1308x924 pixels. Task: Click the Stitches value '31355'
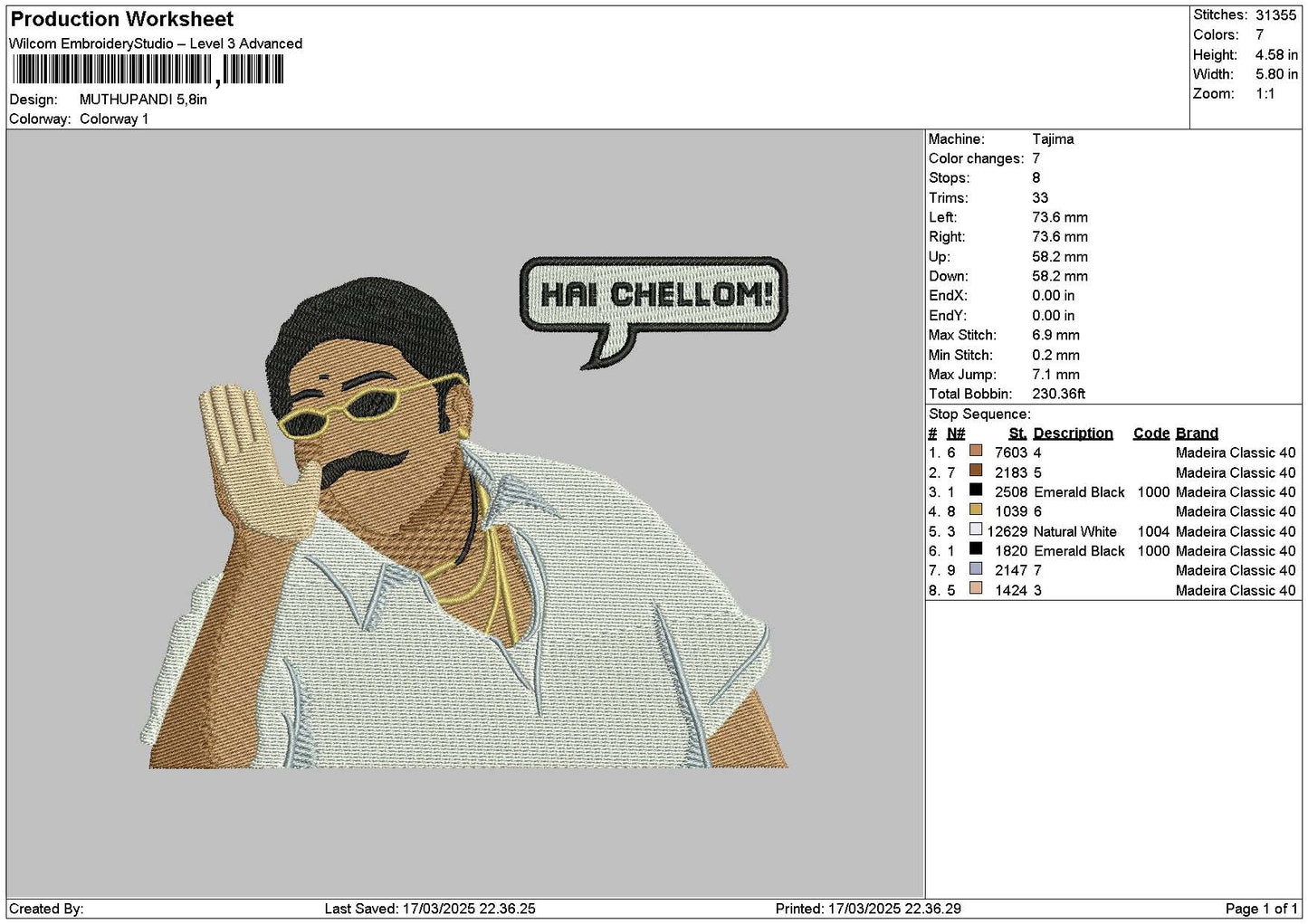[1276, 14]
